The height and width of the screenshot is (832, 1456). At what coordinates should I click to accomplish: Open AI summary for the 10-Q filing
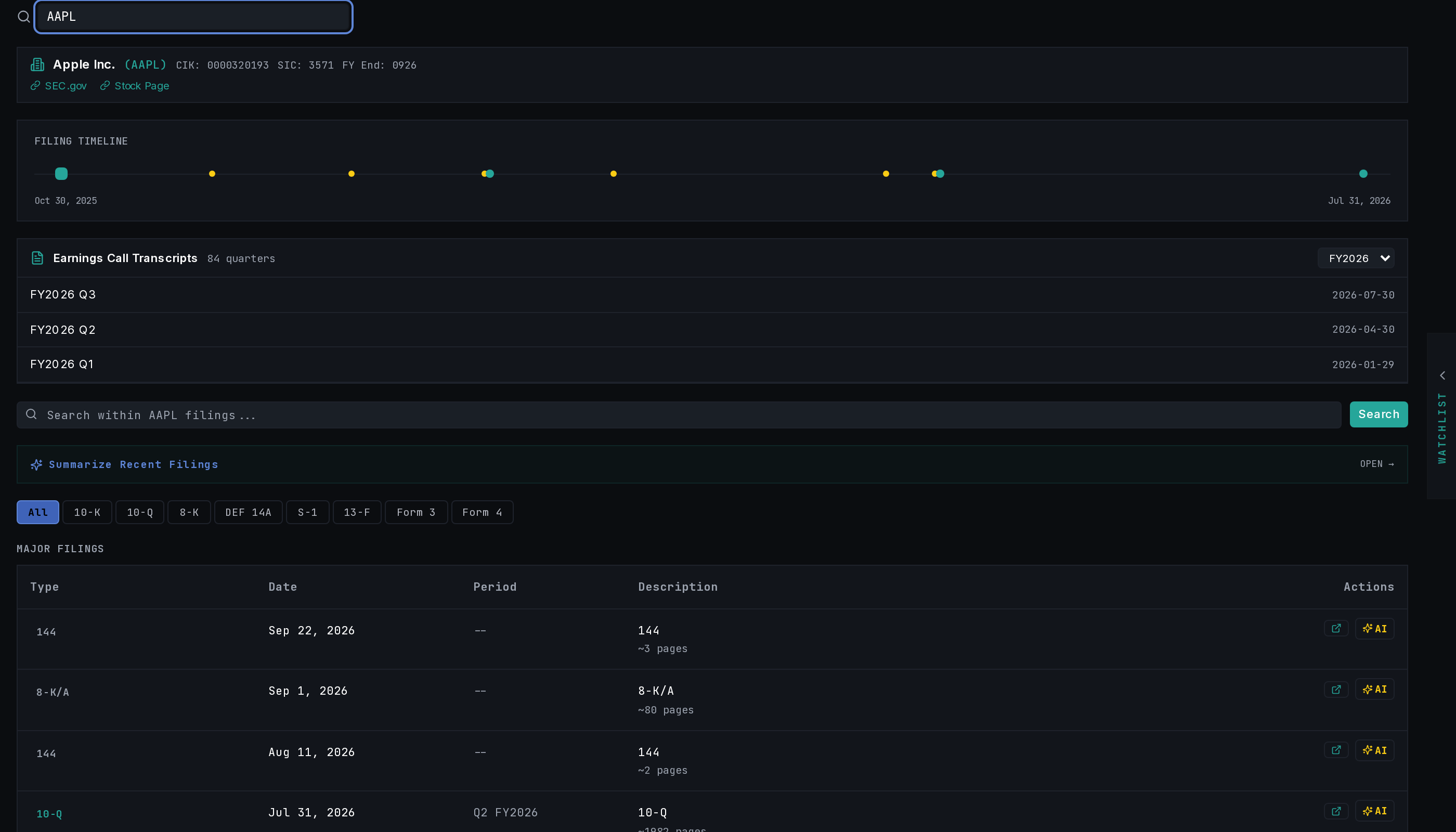click(1375, 811)
